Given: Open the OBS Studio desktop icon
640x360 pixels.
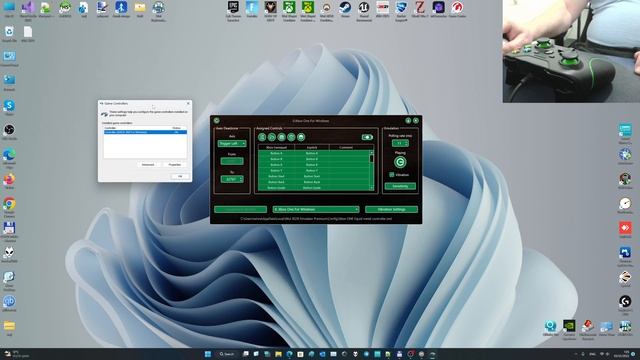Looking at the screenshot, I should point(9,132).
